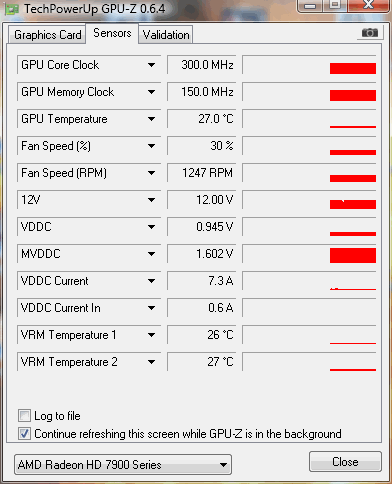Switch to the Validation tab

click(166, 35)
